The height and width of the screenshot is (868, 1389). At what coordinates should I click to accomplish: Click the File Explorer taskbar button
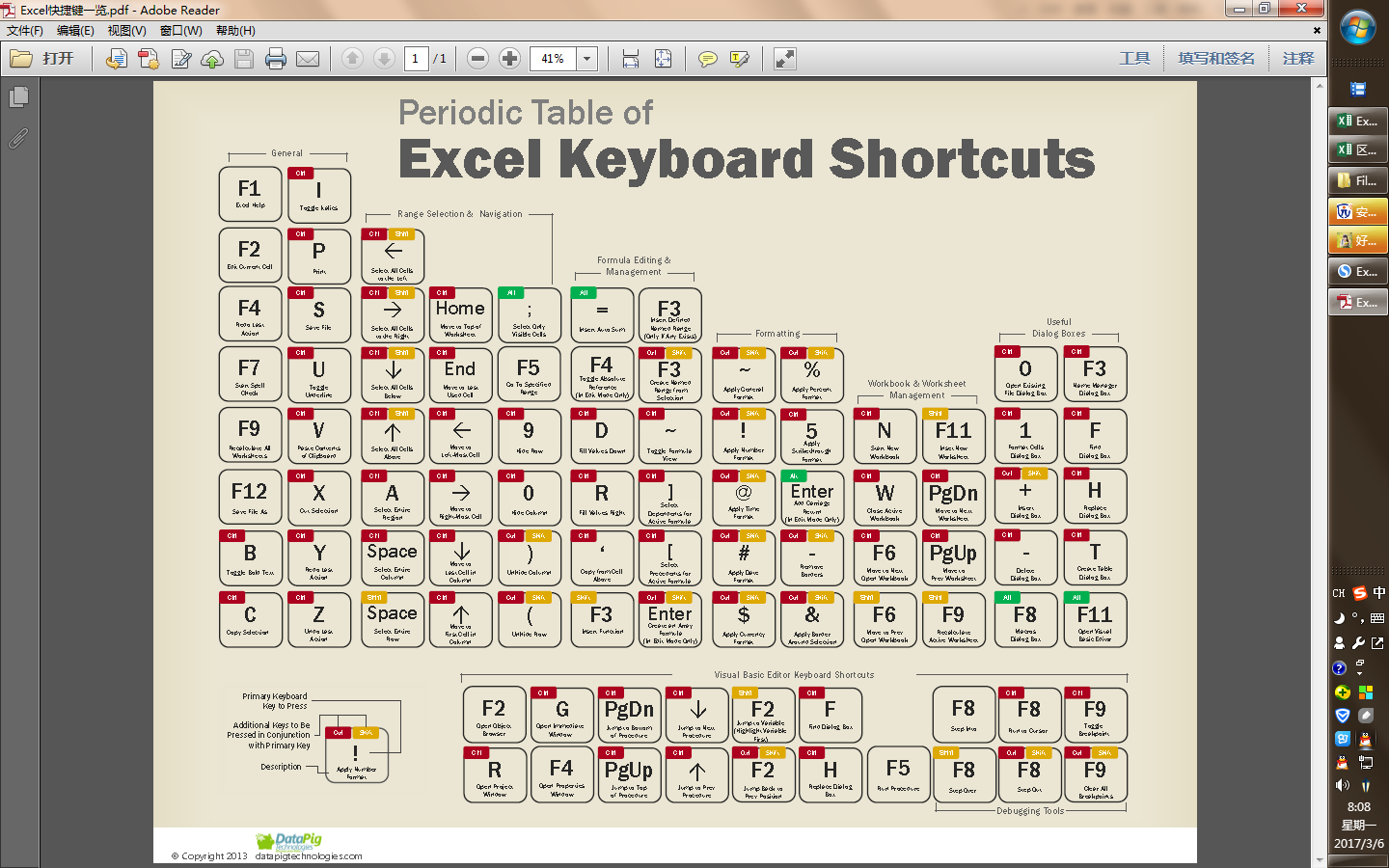coord(1357,180)
